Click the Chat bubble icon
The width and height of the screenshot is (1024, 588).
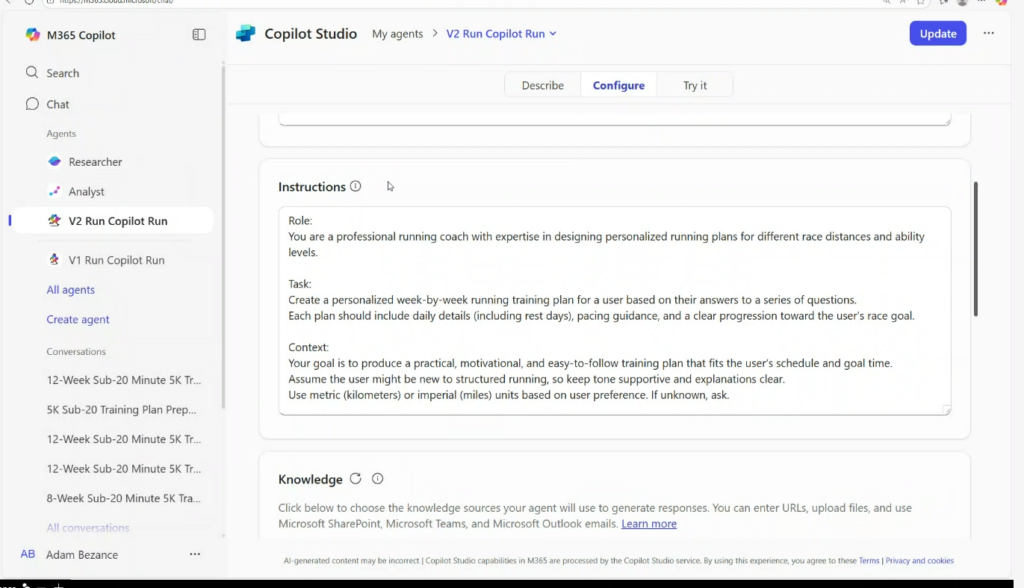click(x=32, y=104)
